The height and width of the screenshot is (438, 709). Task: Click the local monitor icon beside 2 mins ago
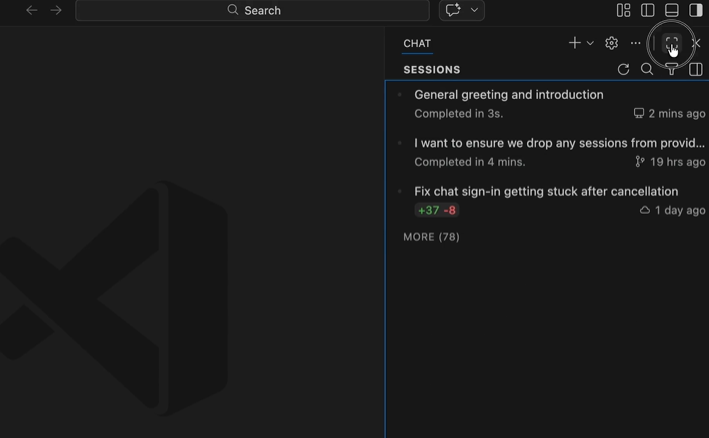coord(638,113)
